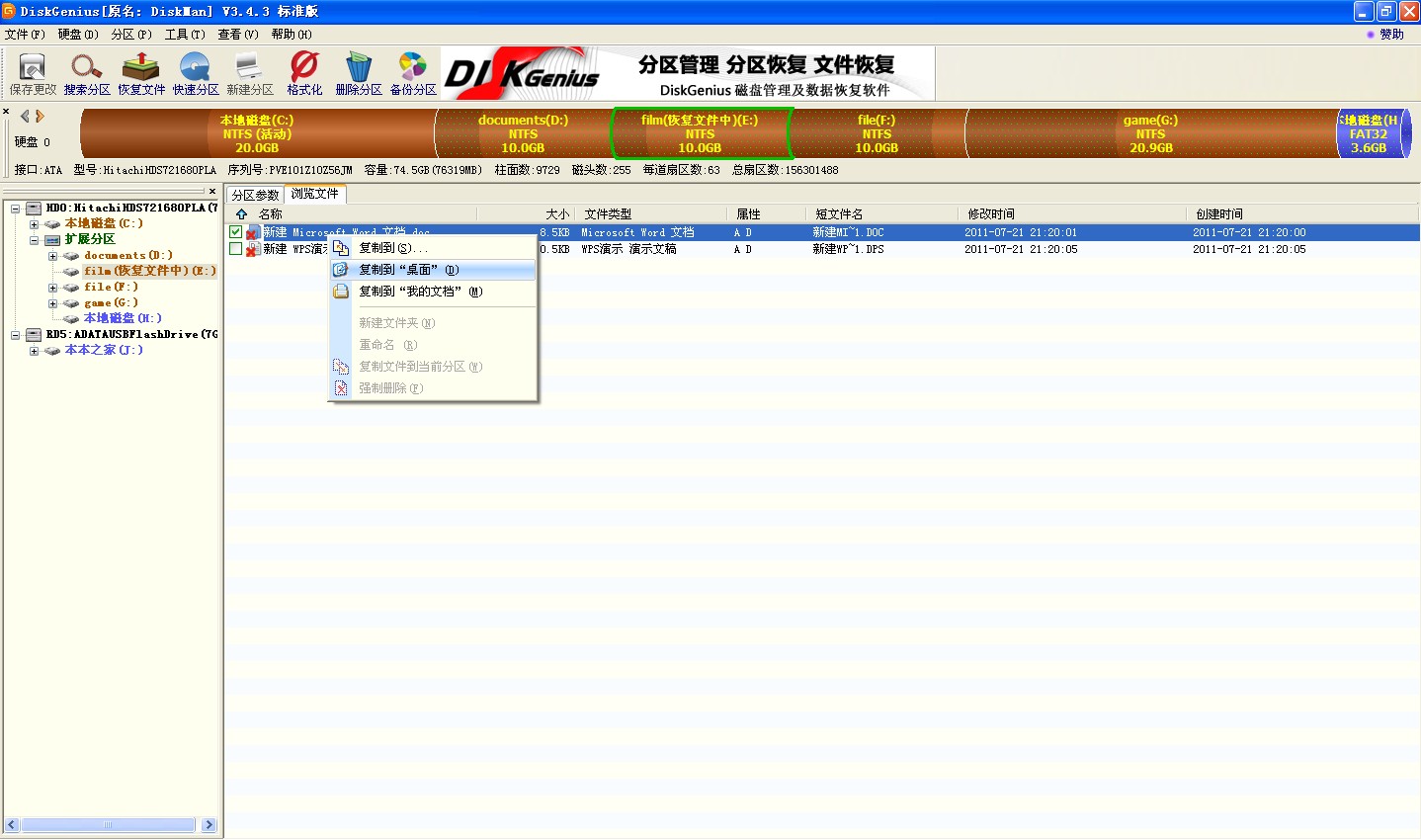Image resolution: width=1421 pixels, height=840 pixels.
Task: Click the 赞助 link at top right
Action: tap(1385, 35)
